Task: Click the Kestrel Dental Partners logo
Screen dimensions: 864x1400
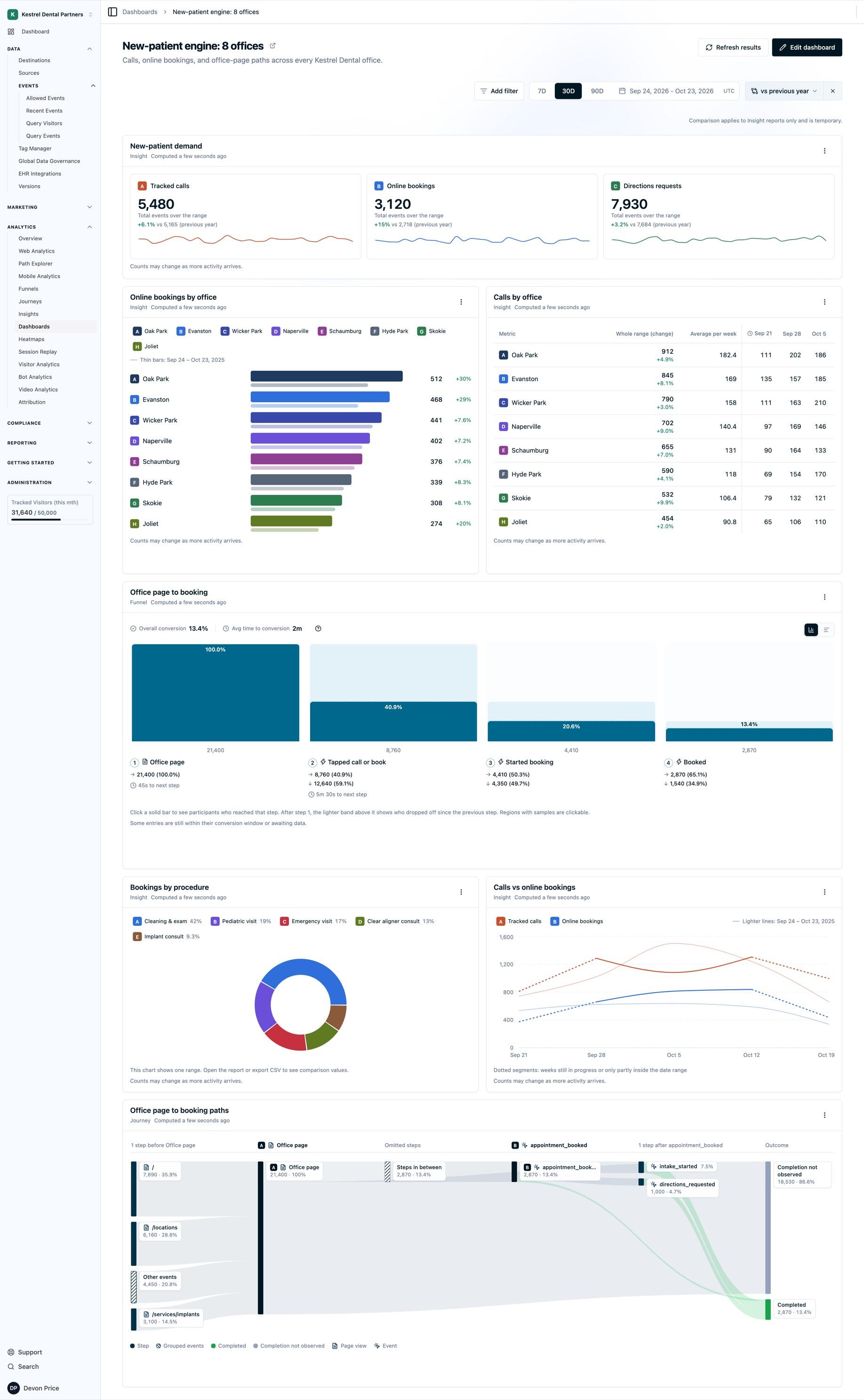Action: point(13,14)
